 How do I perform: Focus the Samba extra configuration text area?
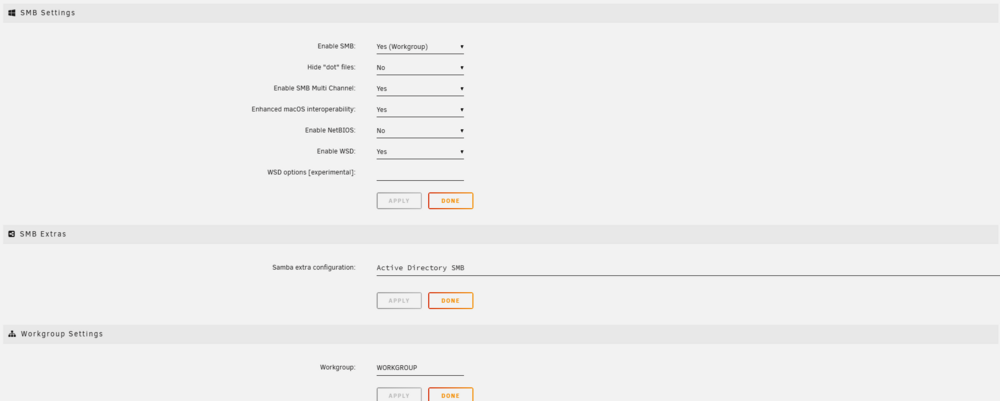pyautogui.click(x=688, y=268)
